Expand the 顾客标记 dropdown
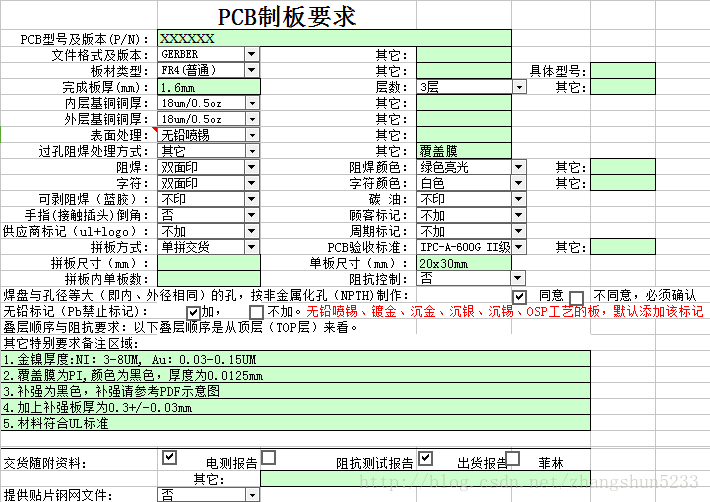The image size is (710, 502). [519, 215]
